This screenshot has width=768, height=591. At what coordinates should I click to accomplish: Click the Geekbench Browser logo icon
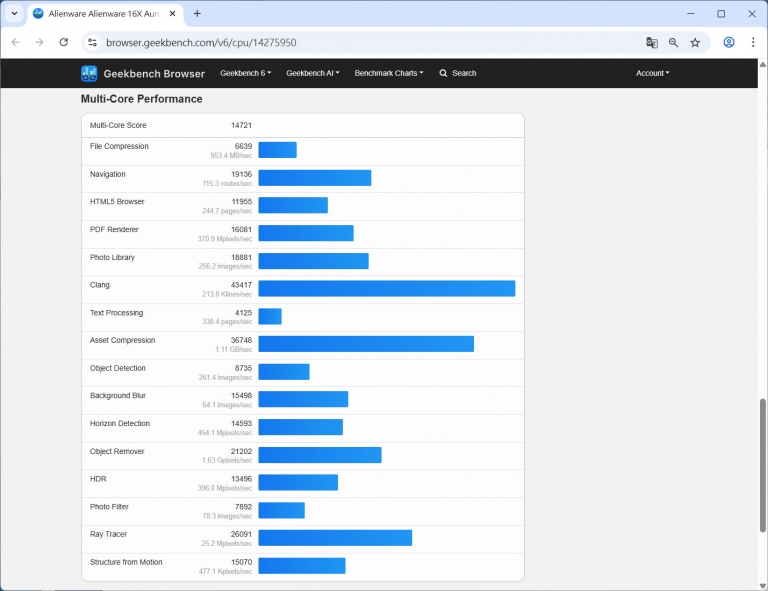(x=89, y=73)
